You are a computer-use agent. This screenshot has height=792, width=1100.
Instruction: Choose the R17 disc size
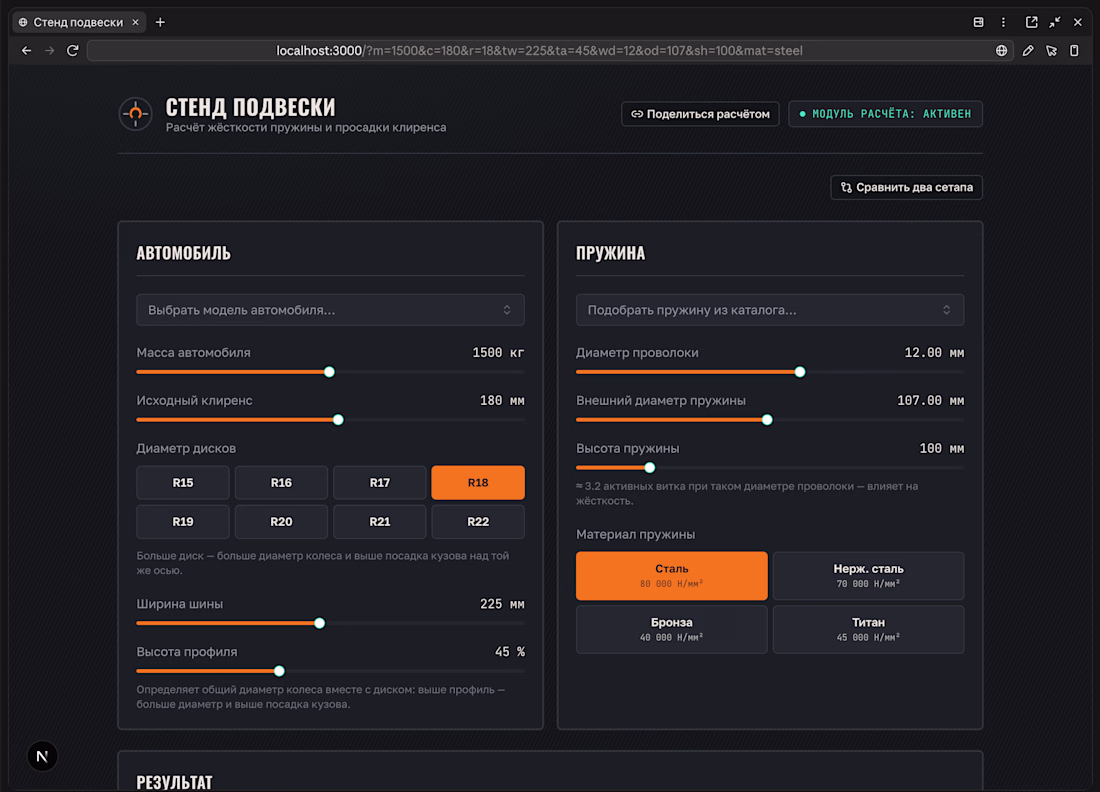[x=380, y=483]
